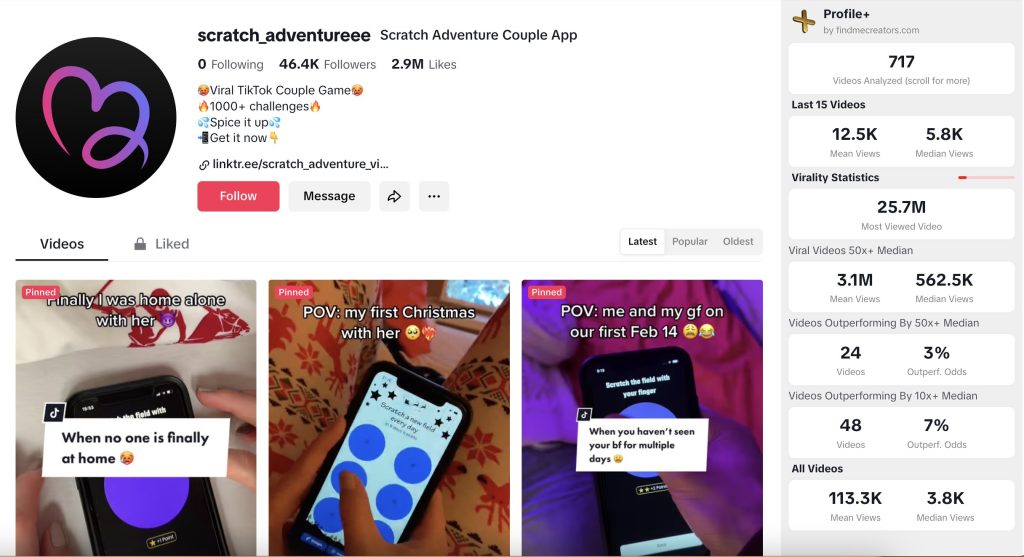1024x557 pixels.
Task: Select the Latest sort option
Action: (x=642, y=242)
